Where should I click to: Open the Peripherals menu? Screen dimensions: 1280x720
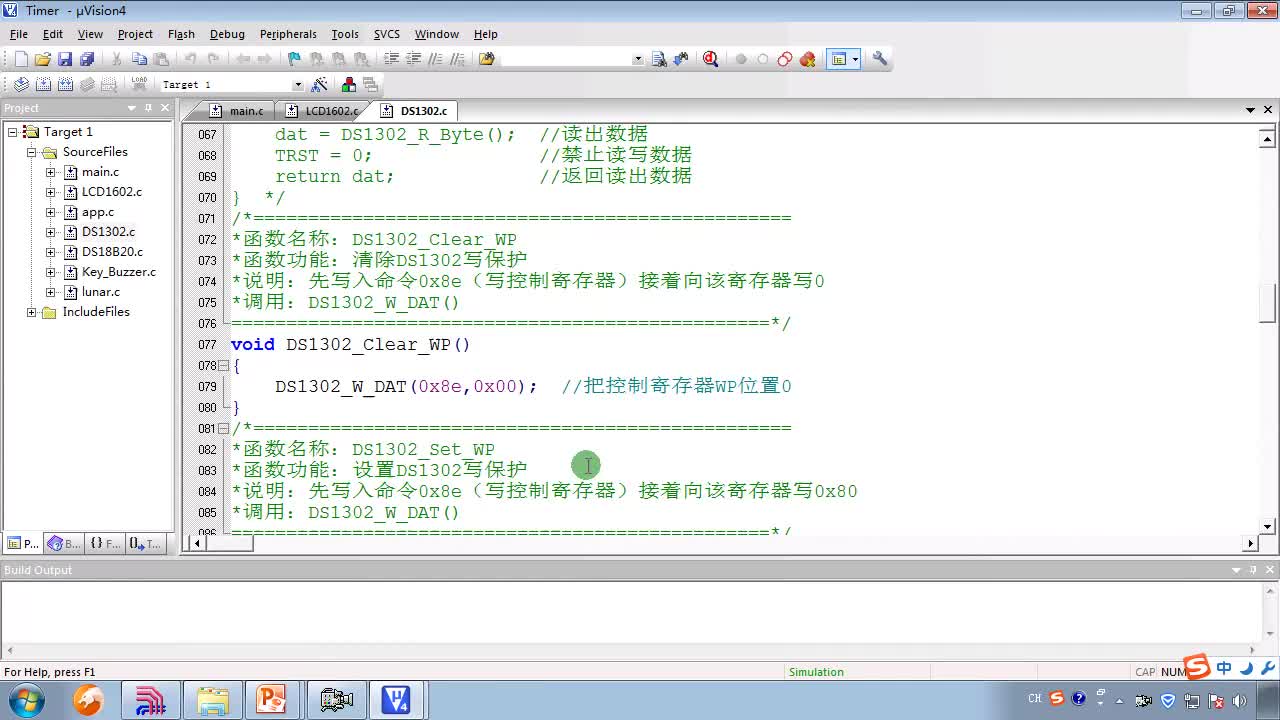pyautogui.click(x=288, y=34)
